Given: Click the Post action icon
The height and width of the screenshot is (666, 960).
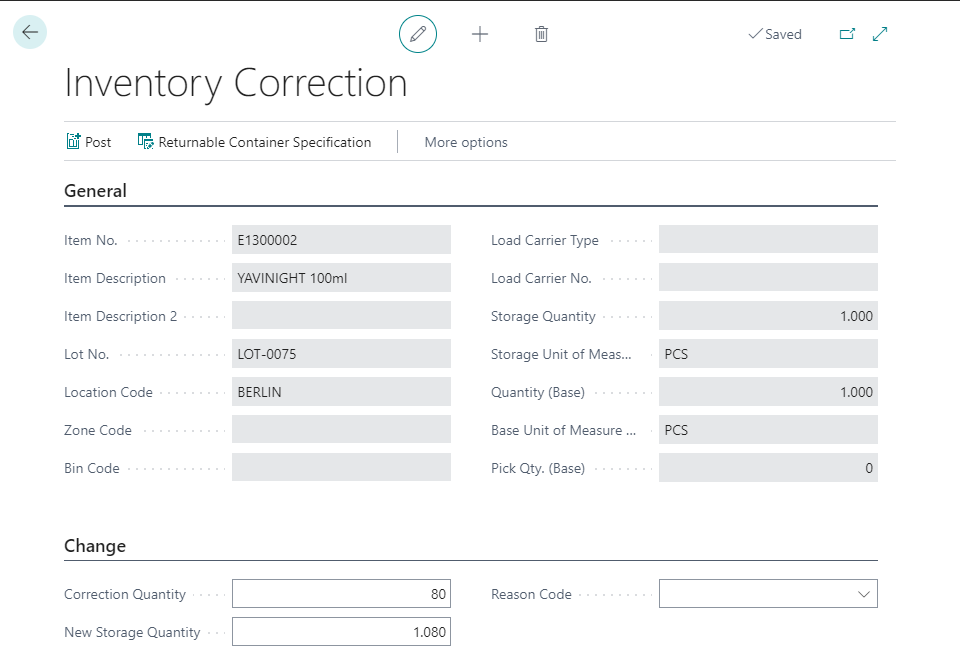Looking at the screenshot, I should (73, 141).
